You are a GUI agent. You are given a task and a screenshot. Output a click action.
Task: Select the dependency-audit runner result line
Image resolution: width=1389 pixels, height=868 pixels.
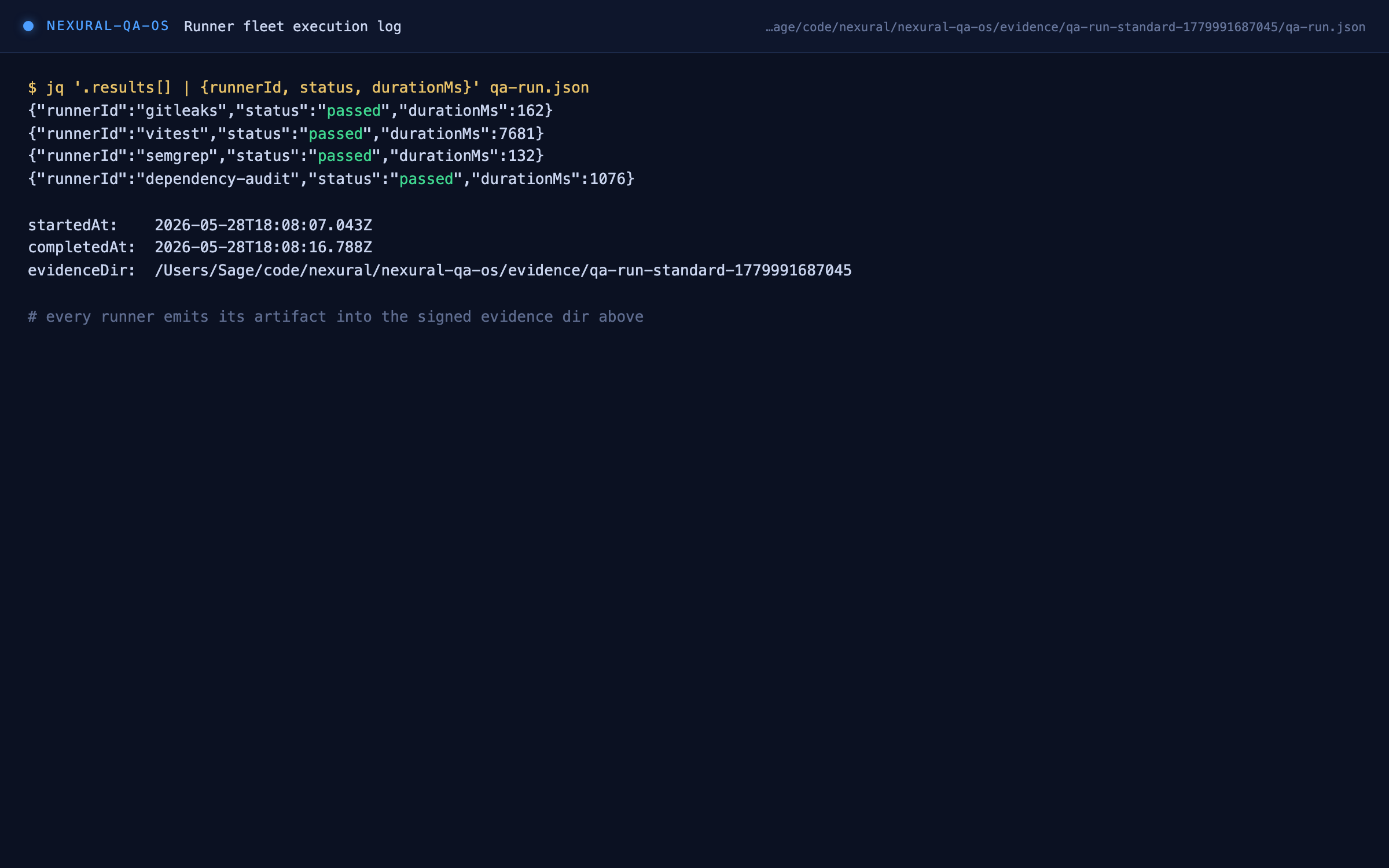331,179
